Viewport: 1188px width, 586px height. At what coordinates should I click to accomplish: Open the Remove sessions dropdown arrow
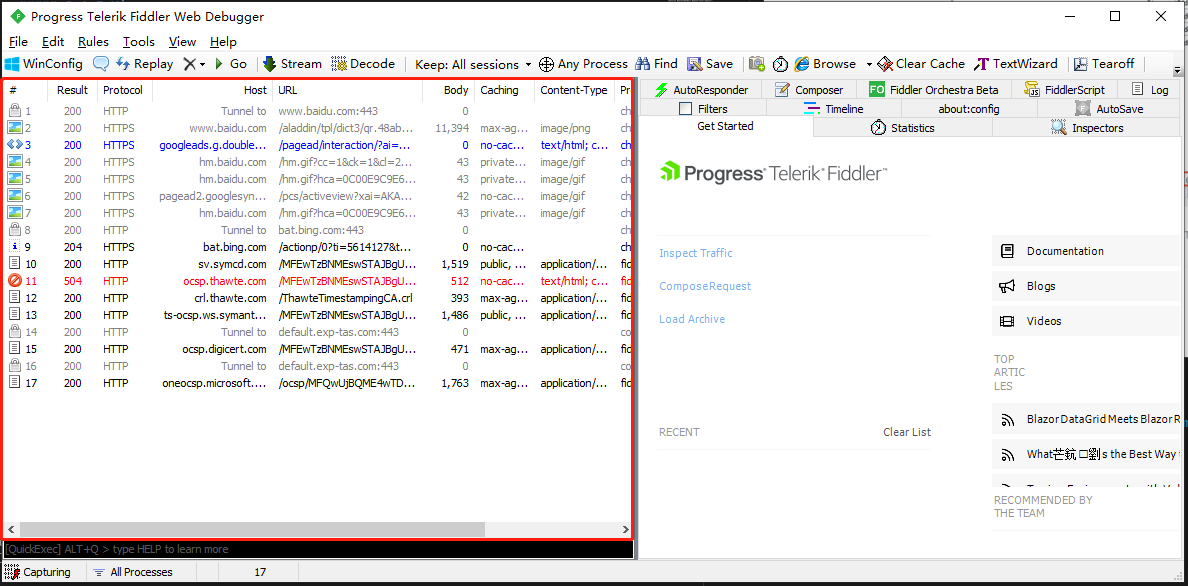click(202, 65)
